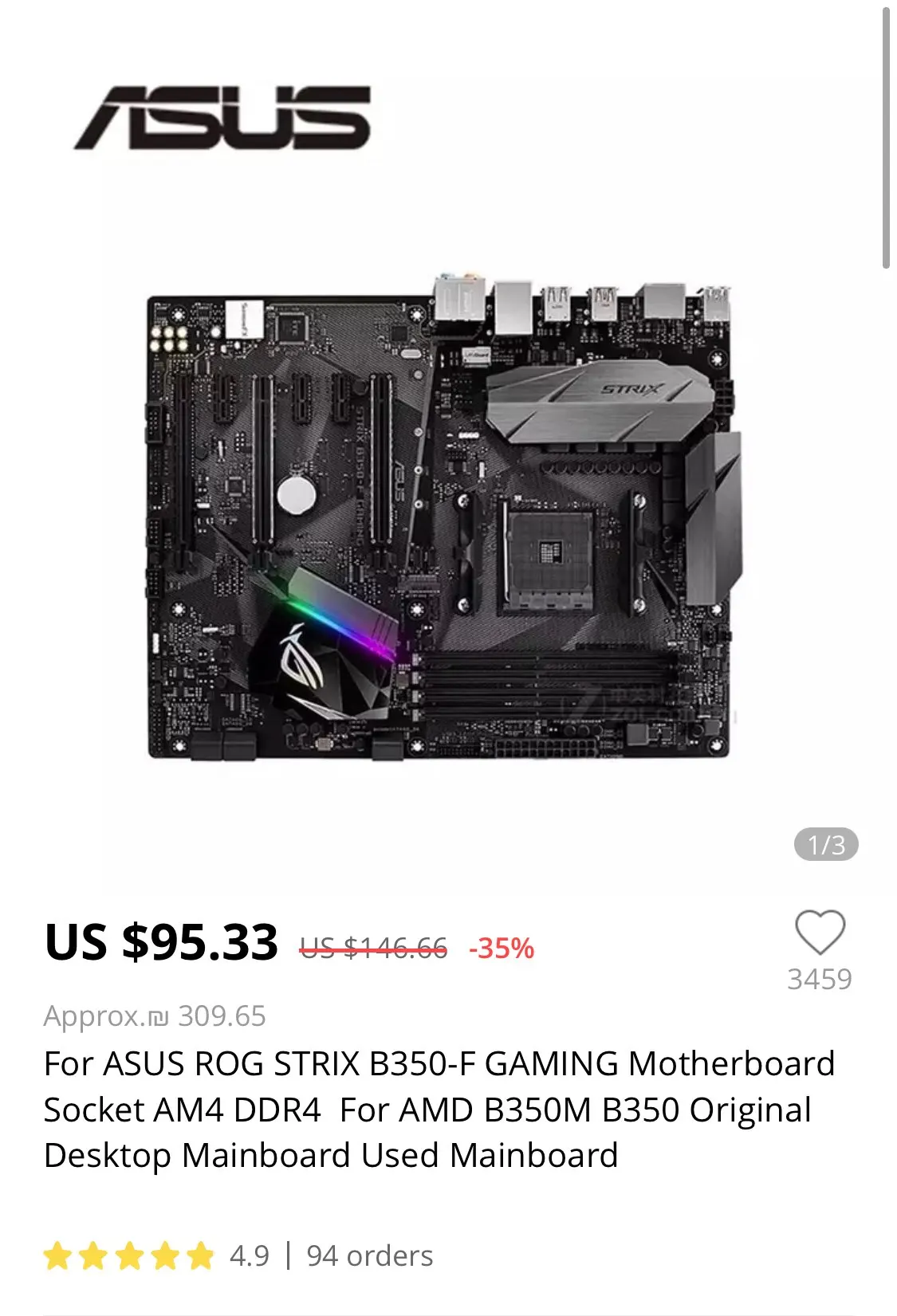The width and height of the screenshot is (897, 1316).
Task: Click the ROG eye logo on motherboard image
Action: click(303, 658)
